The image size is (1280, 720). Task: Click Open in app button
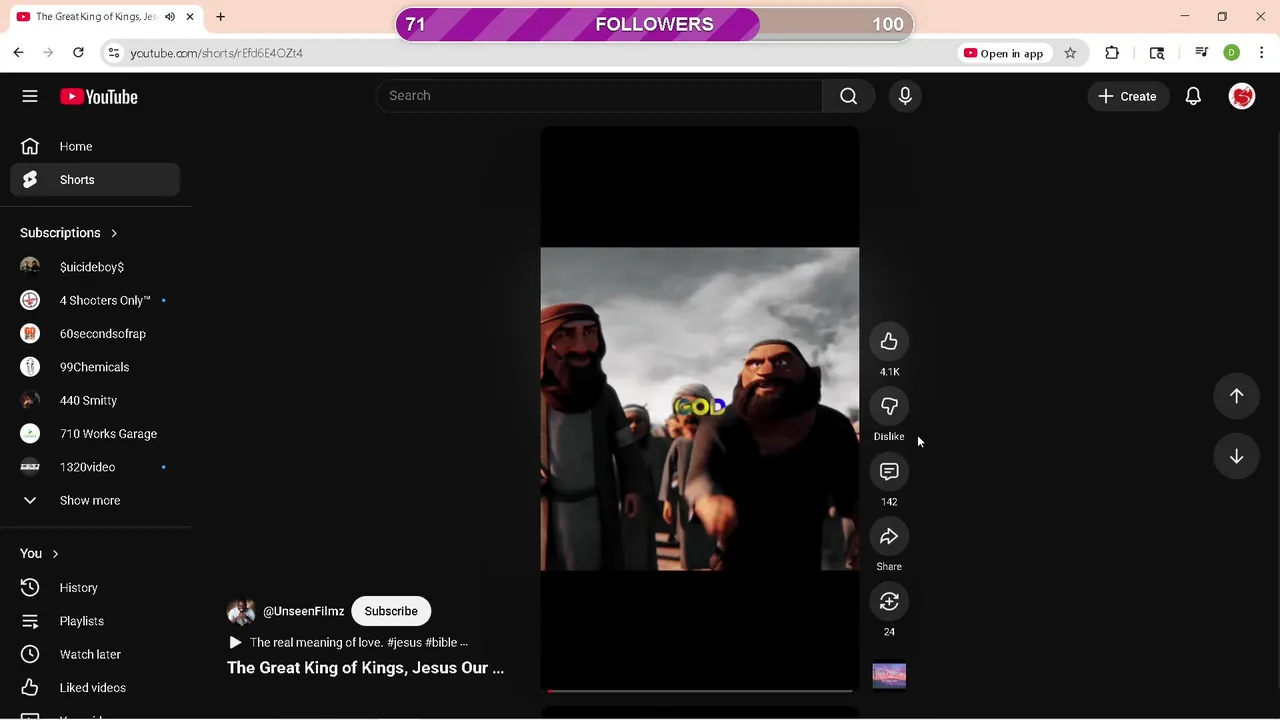[1003, 53]
